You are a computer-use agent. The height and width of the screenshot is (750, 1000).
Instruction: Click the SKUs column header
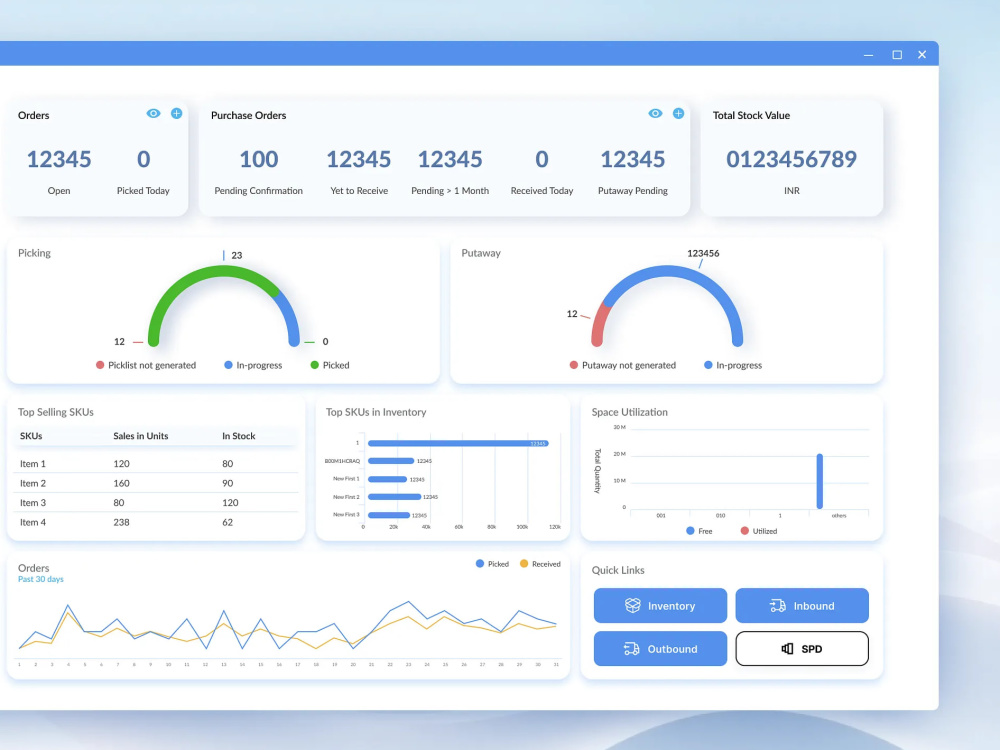pyautogui.click(x=31, y=436)
